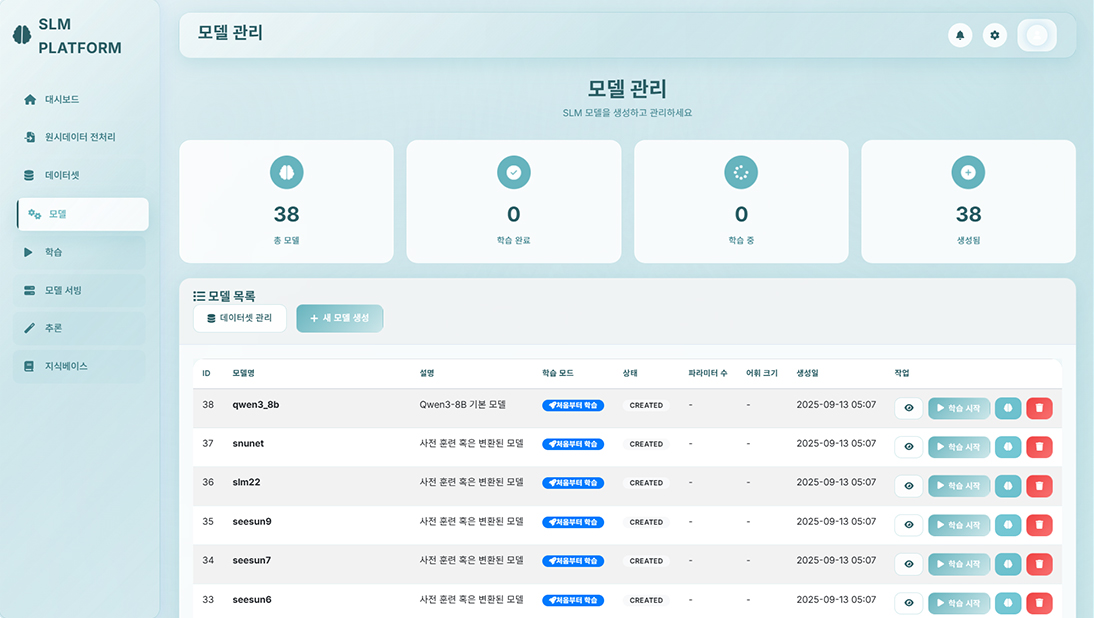Open 데이터셋 관리 above the model list
Screen dimensions: 1094x618
pyautogui.click(x=240, y=318)
